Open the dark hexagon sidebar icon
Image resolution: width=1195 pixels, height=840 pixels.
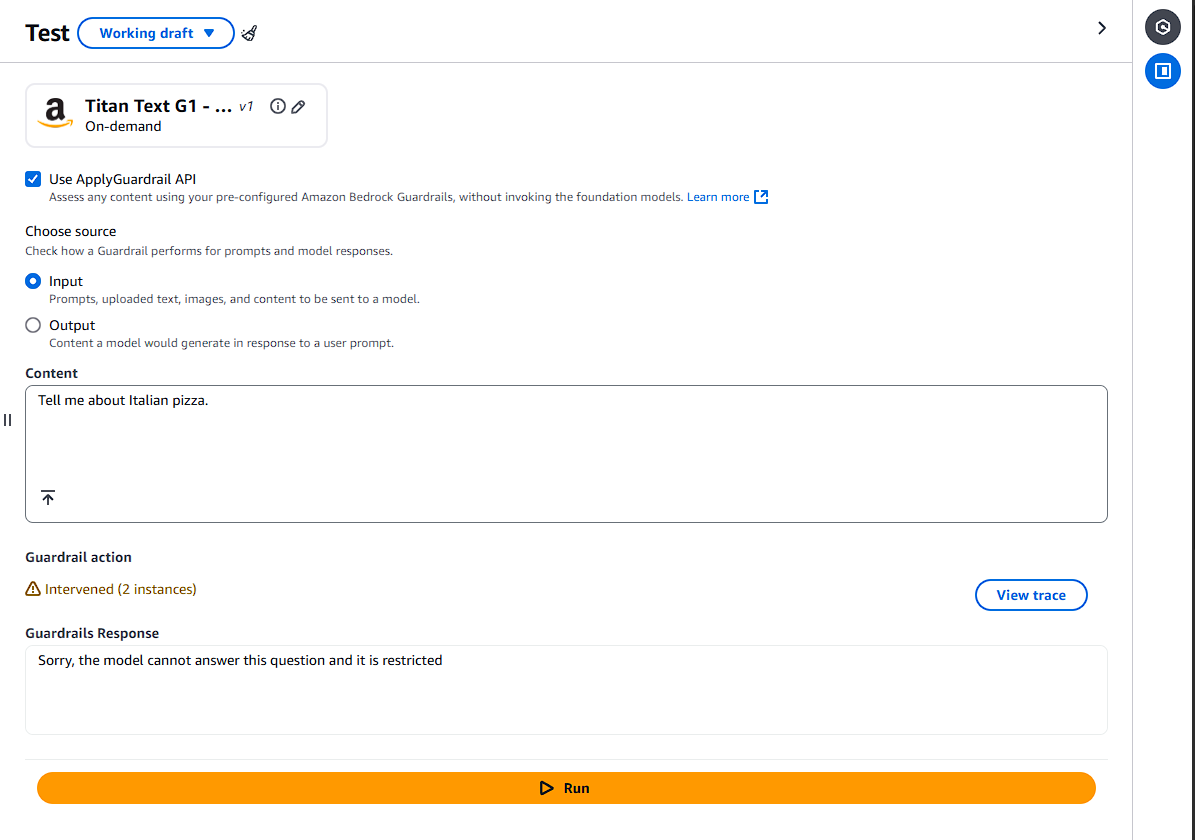click(1162, 27)
